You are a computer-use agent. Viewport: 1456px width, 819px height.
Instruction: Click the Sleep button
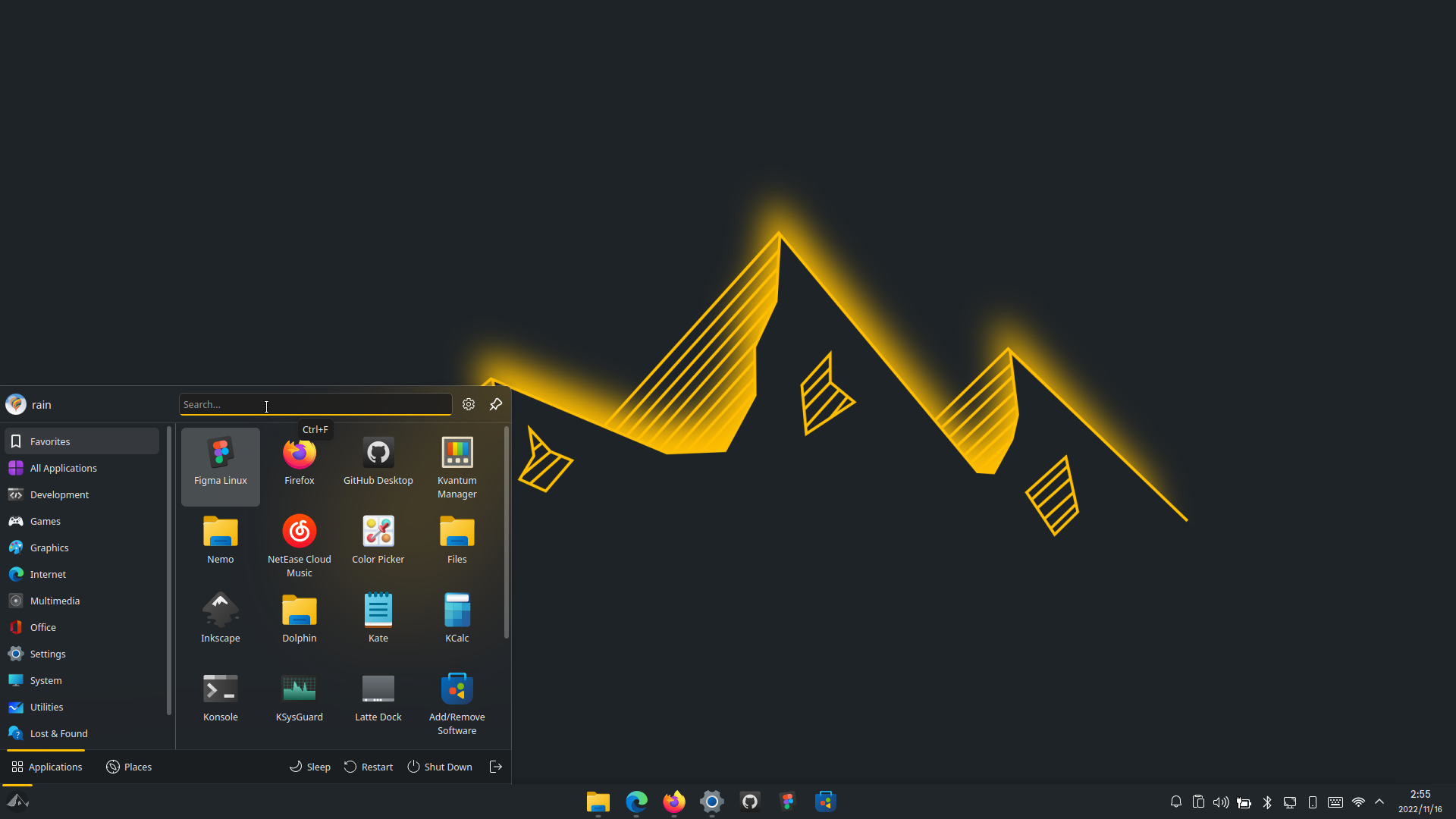pos(310,767)
